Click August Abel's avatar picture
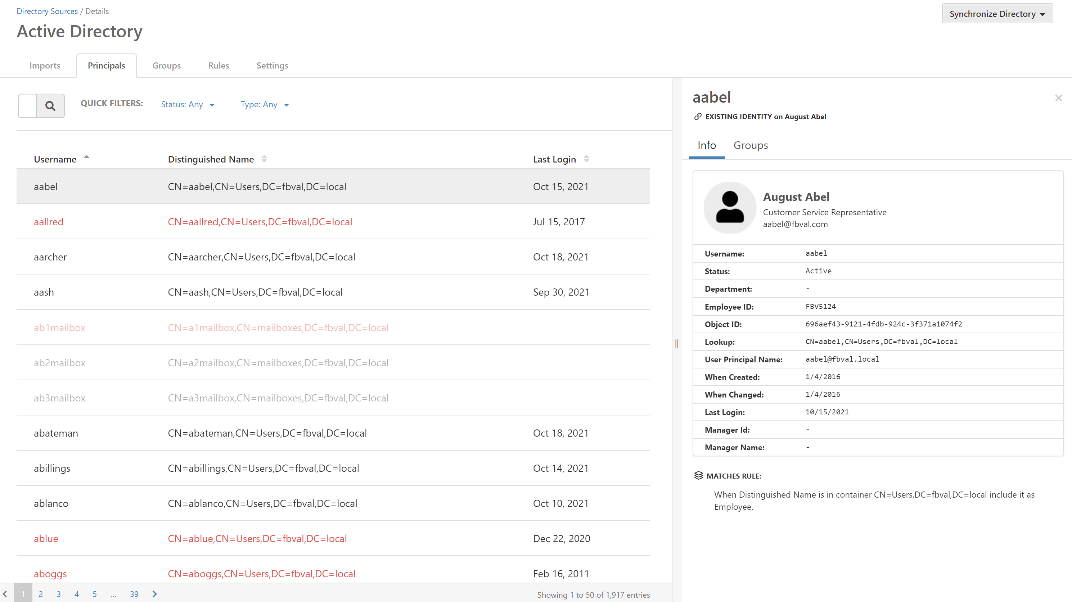Screen dimensions: 1072x602 [729, 208]
